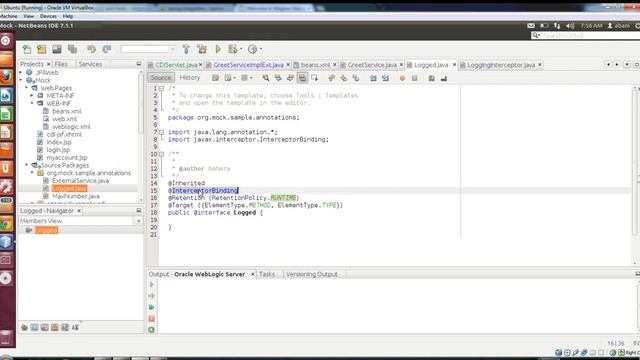
Task: Click the Redo icon in main toolbar
Action: point(107,49)
